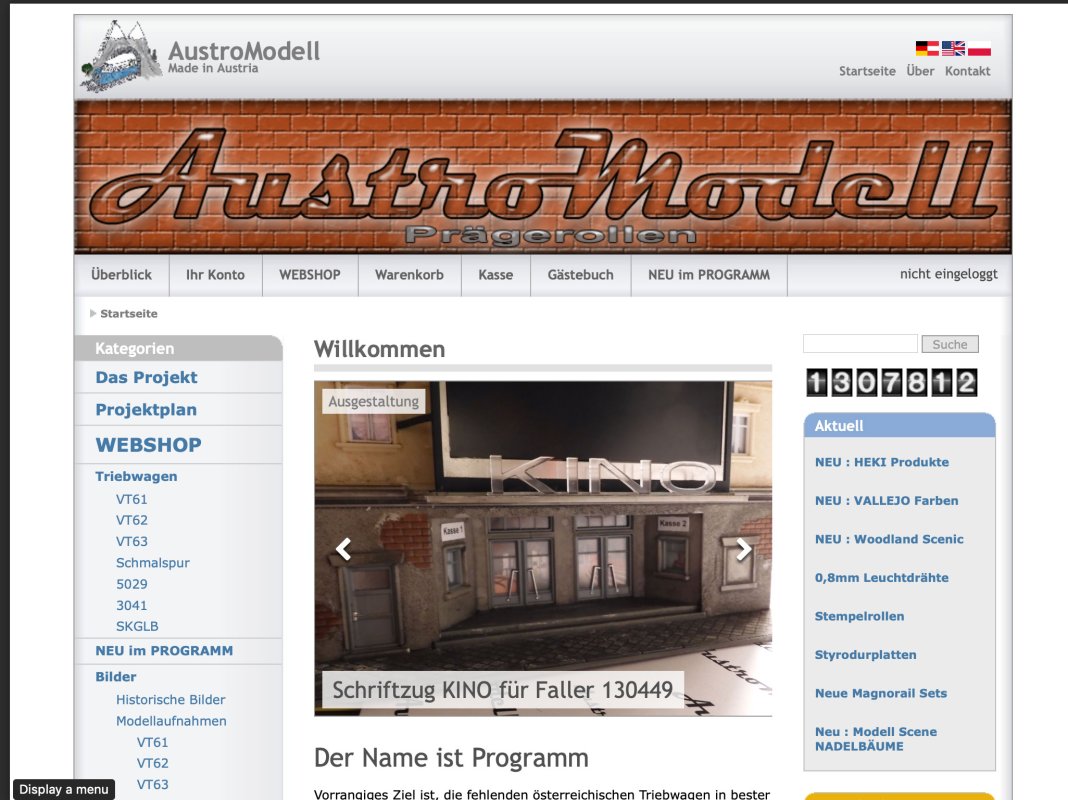Click into the search text field
Image resolution: width=1068 pixels, height=800 pixels.
pos(859,344)
